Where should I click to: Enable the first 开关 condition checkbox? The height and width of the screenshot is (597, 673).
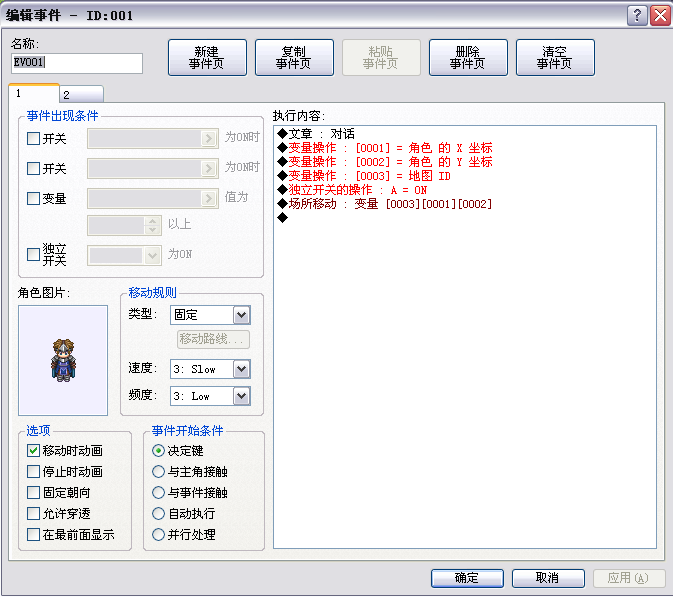pyautogui.click(x=33, y=139)
